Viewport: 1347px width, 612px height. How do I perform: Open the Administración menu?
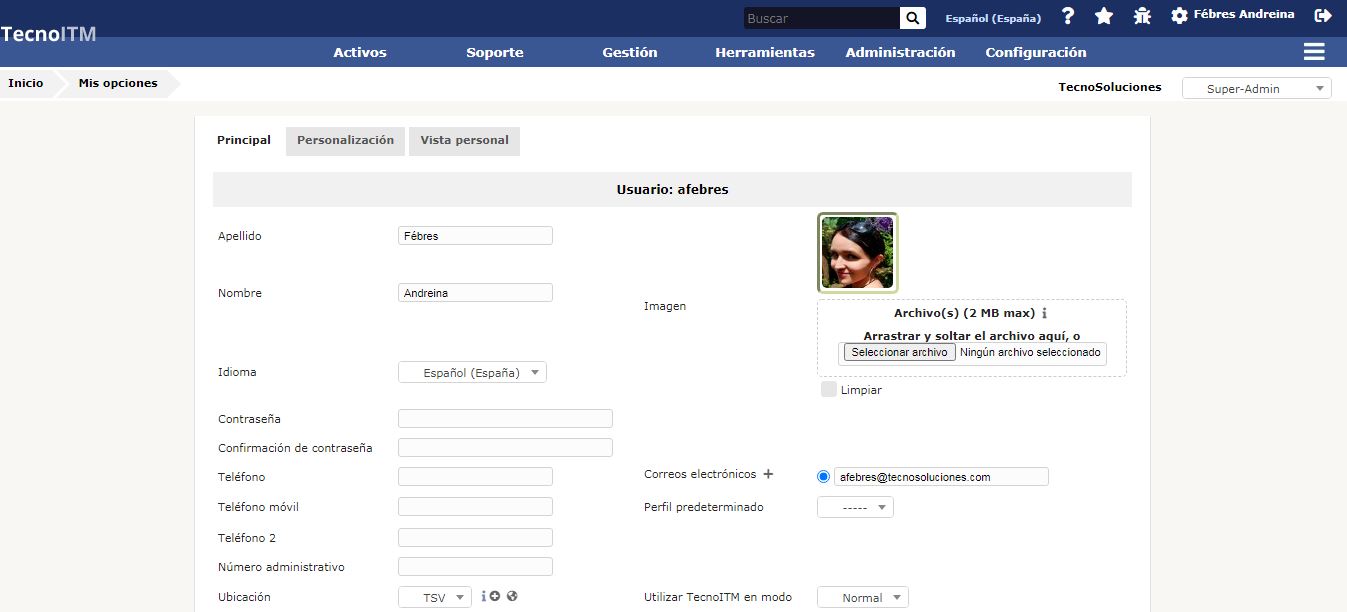coord(900,53)
